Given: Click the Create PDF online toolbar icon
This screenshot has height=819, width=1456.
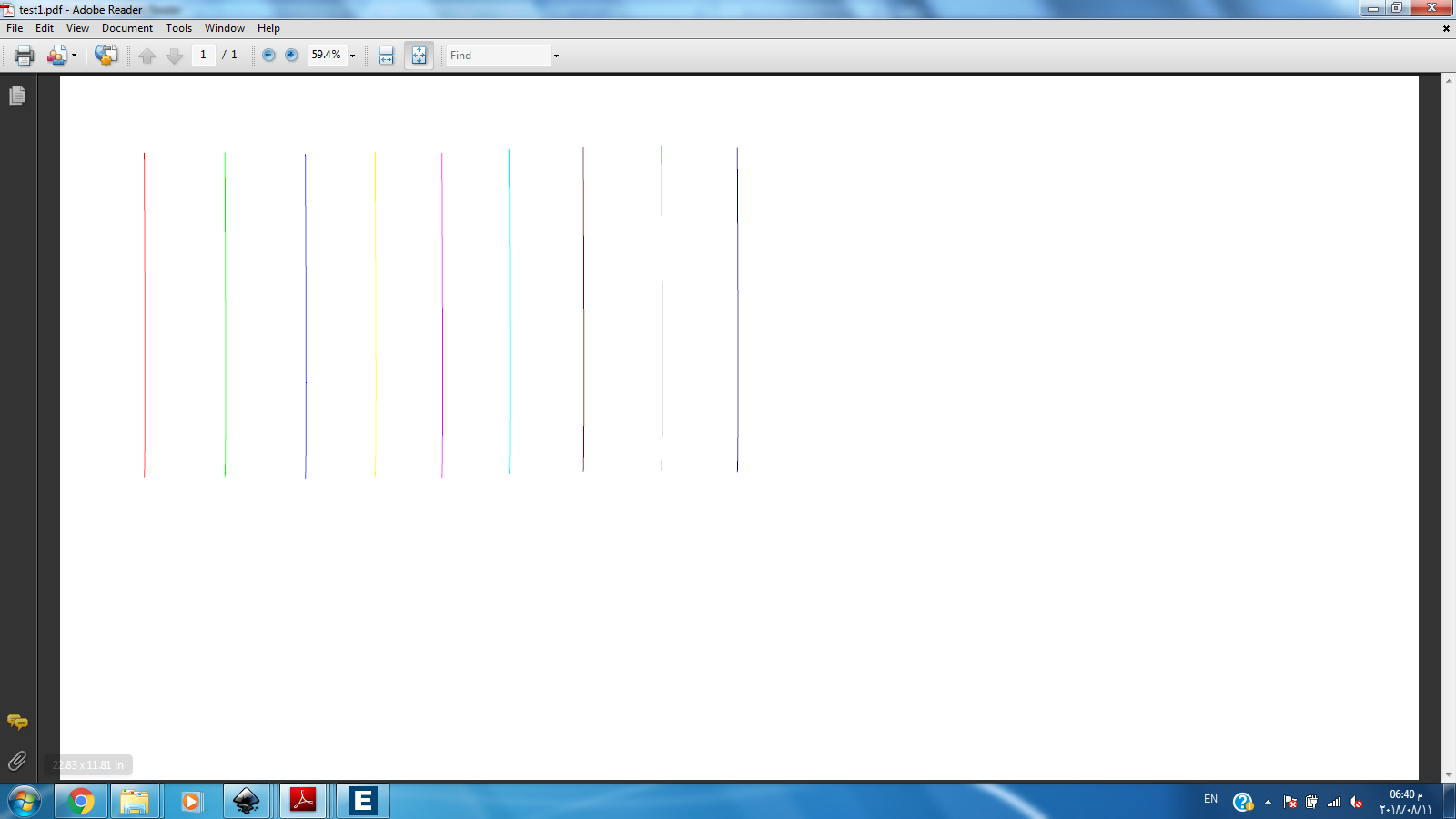Looking at the screenshot, I should point(56,56).
